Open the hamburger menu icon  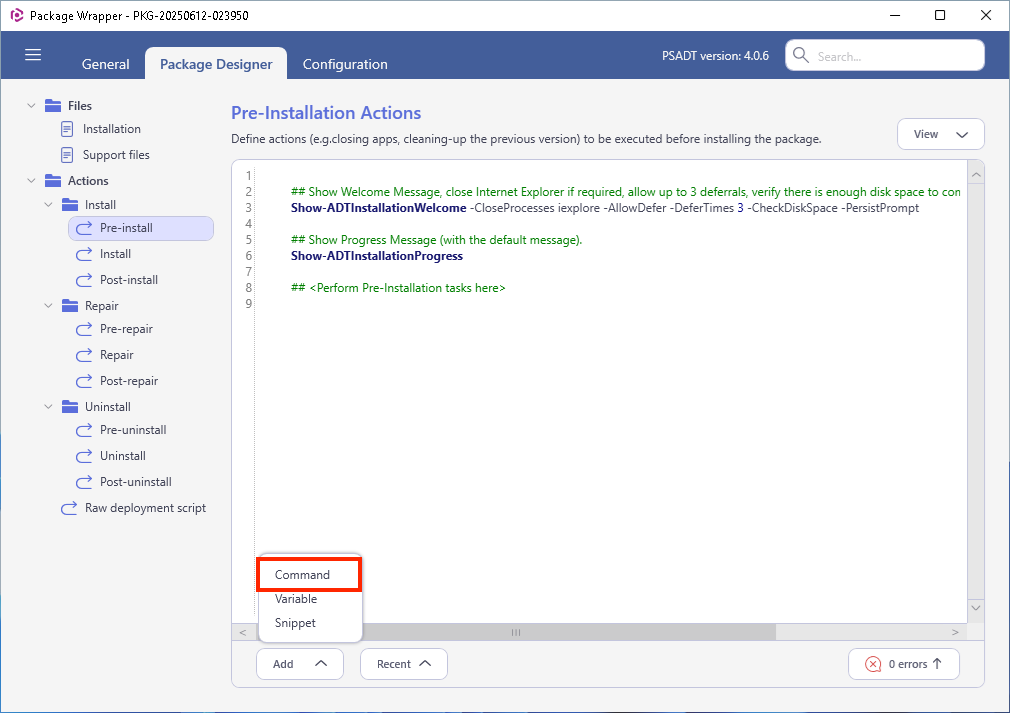tap(33, 55)
